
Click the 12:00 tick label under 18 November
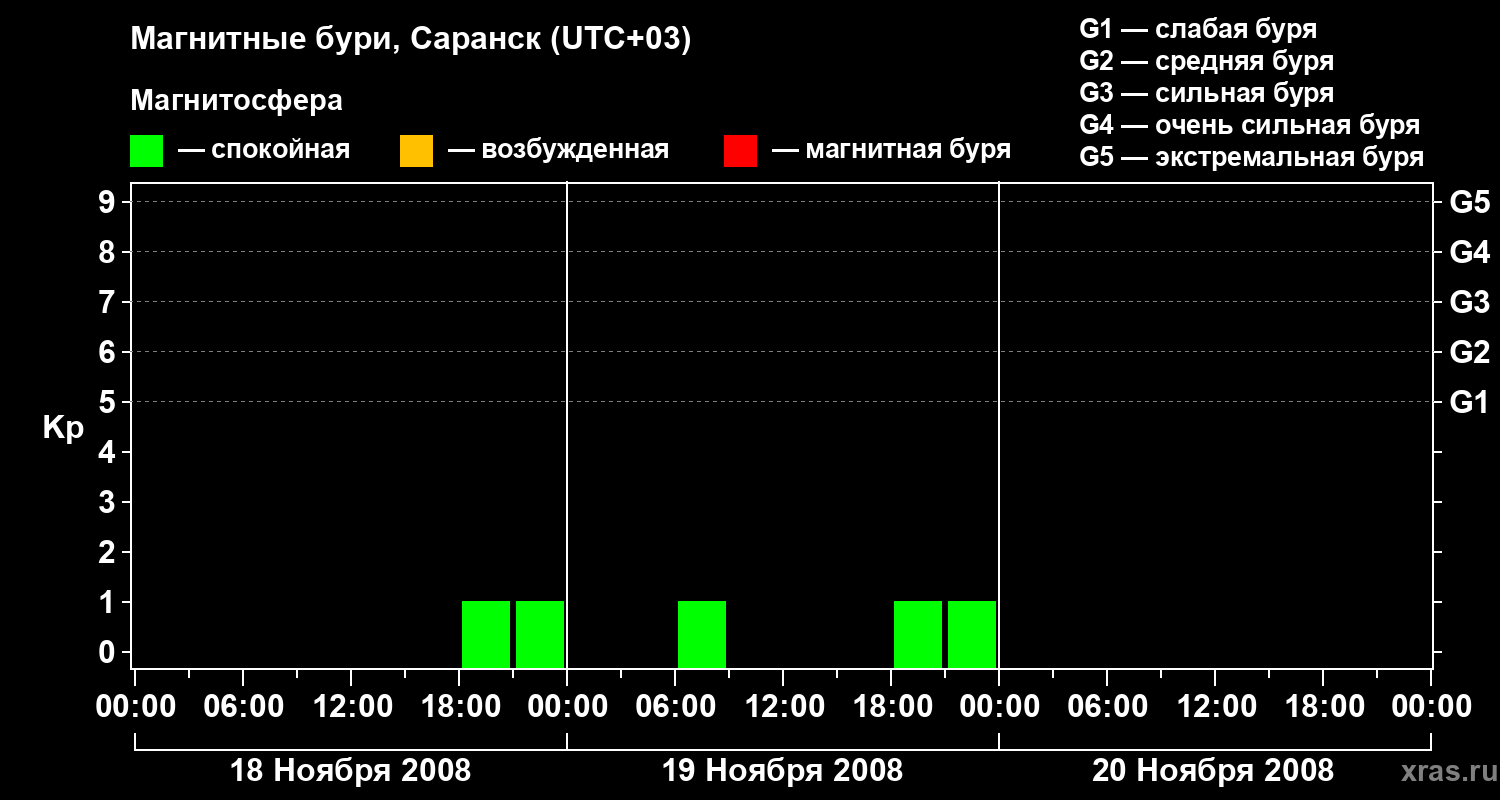[x=352, y=707]
